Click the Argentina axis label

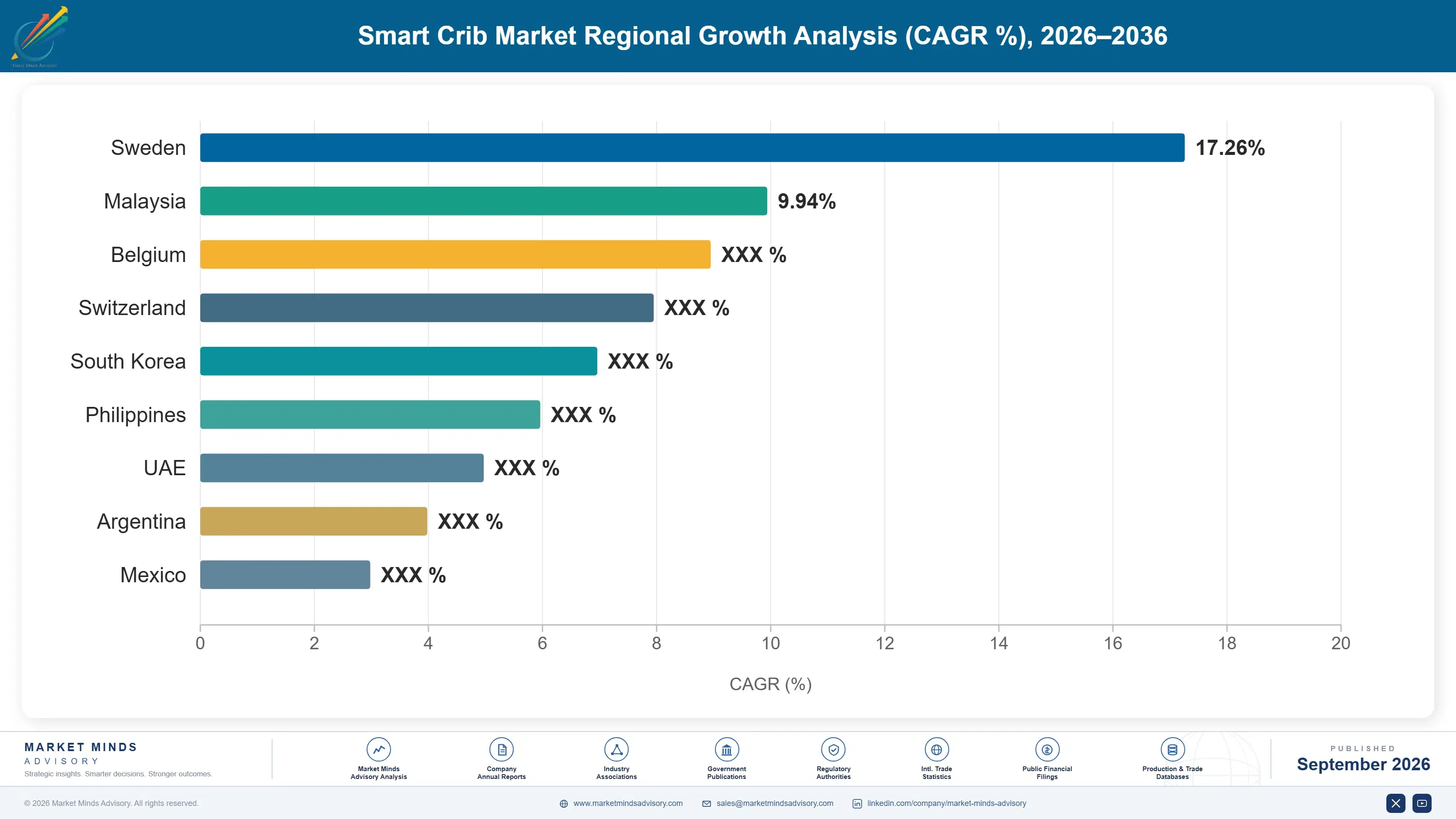pyautogui.click(x=142, y=522)
